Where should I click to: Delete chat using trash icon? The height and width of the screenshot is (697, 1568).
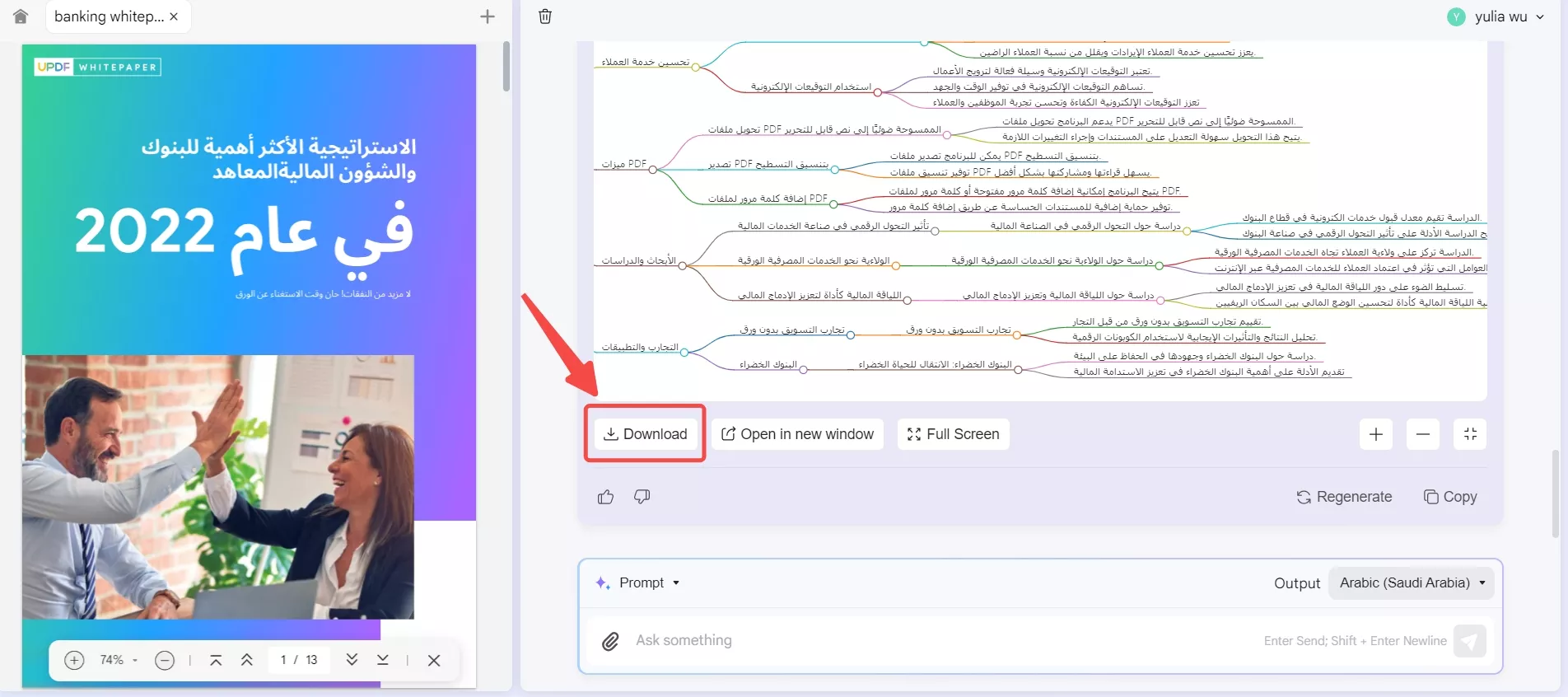click(x=545, y=16)
